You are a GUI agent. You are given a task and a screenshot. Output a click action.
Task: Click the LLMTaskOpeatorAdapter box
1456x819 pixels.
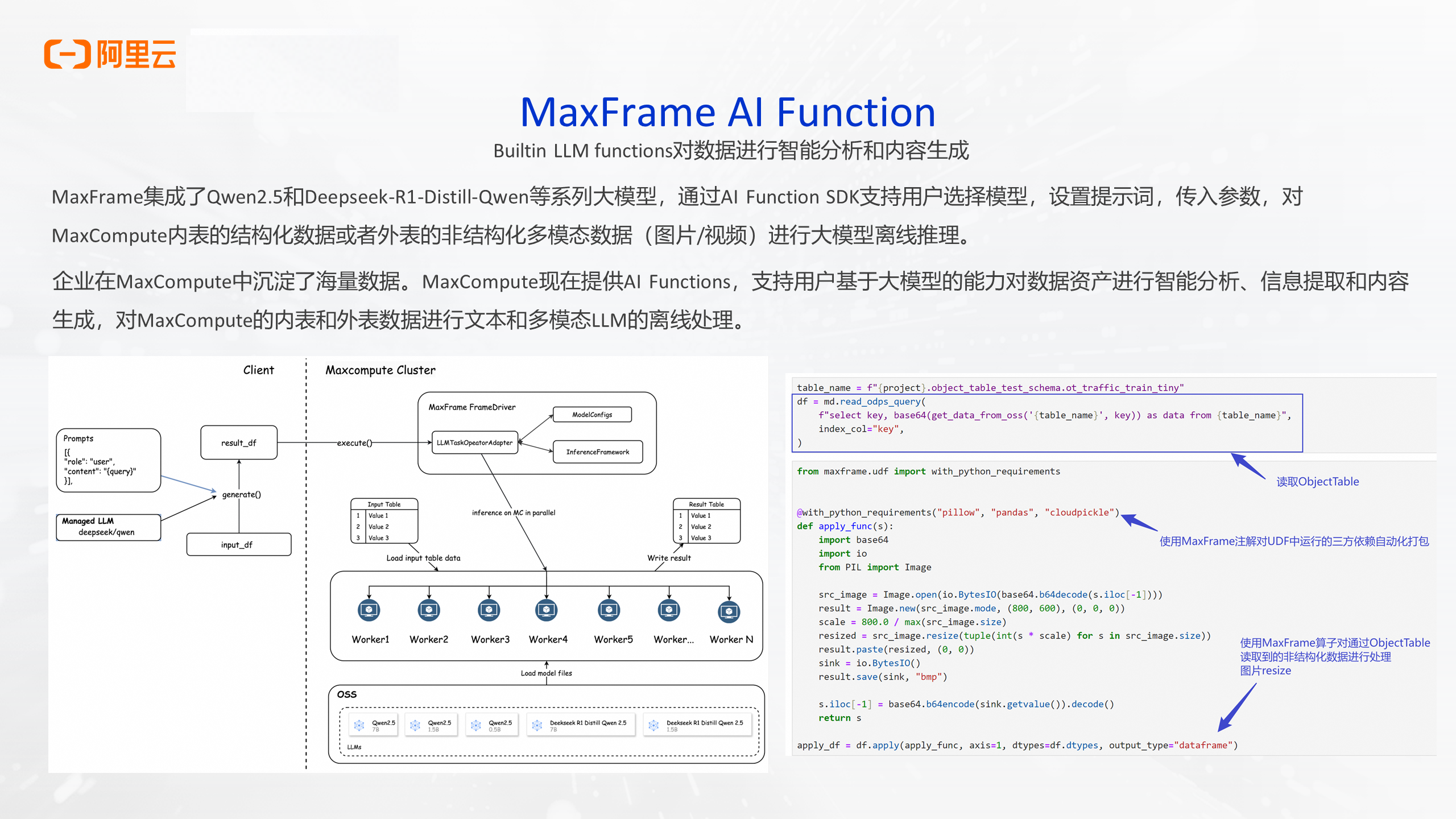474,442
